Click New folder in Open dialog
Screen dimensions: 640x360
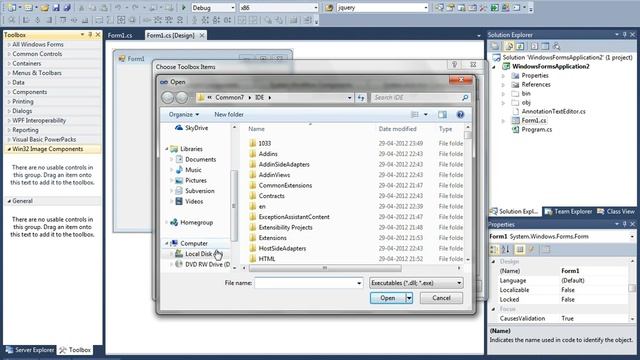229,115
